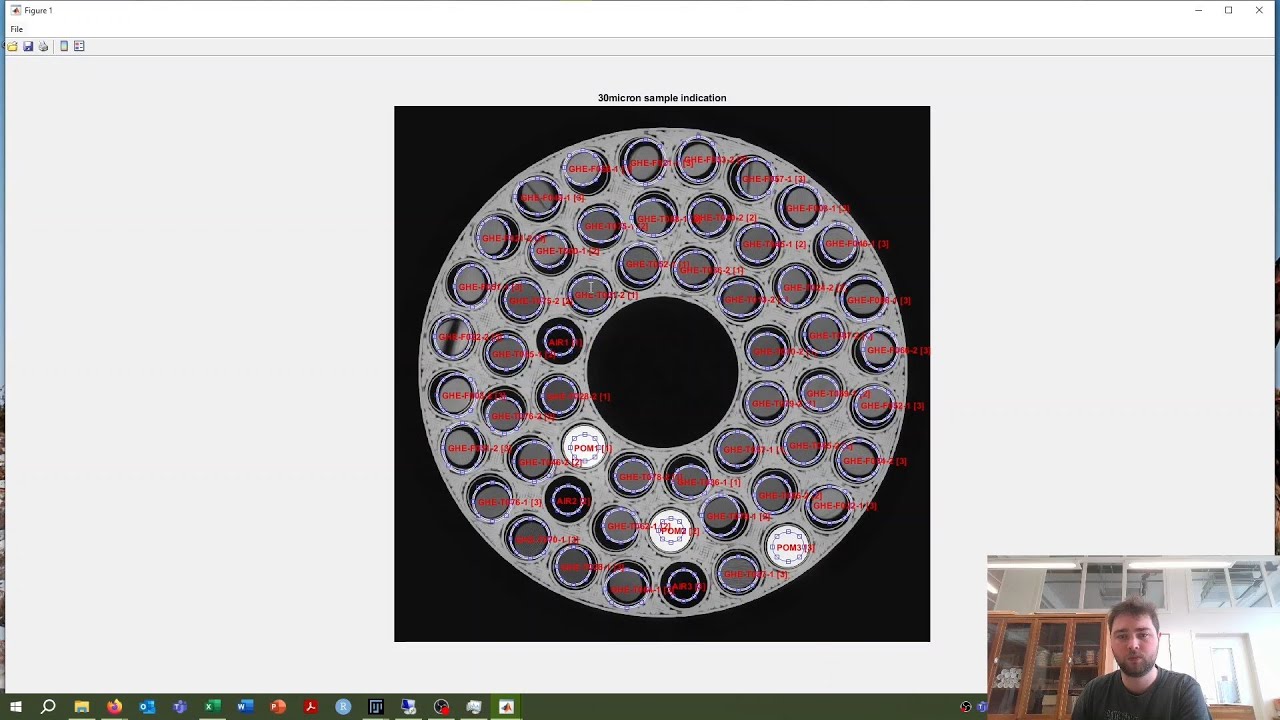Open the blue R application in taskbar

click(343, 707)
